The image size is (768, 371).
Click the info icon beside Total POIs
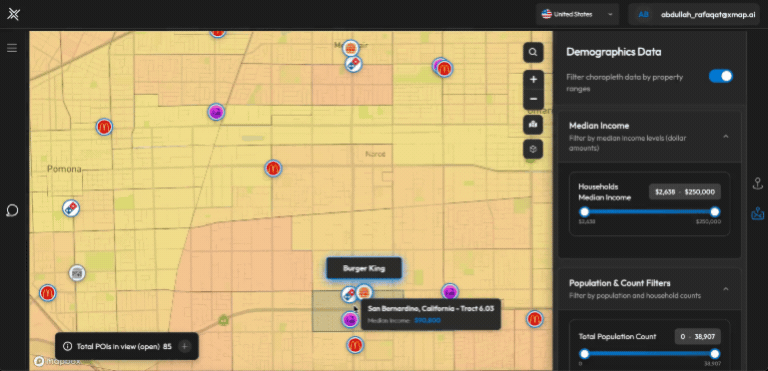point(68,346)
